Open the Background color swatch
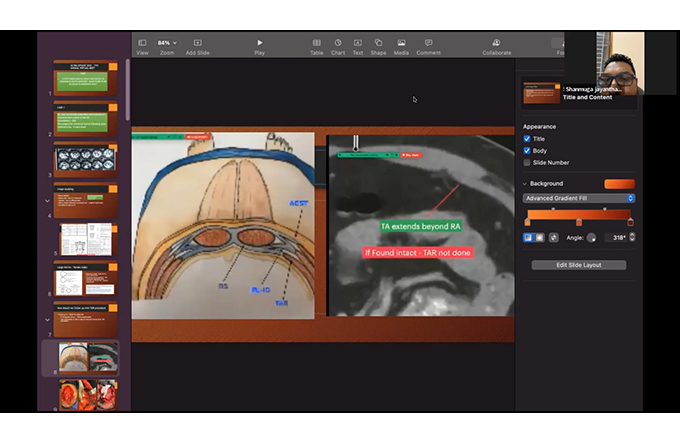The width and height of the screenshot is (680, 442). point(619,184)
